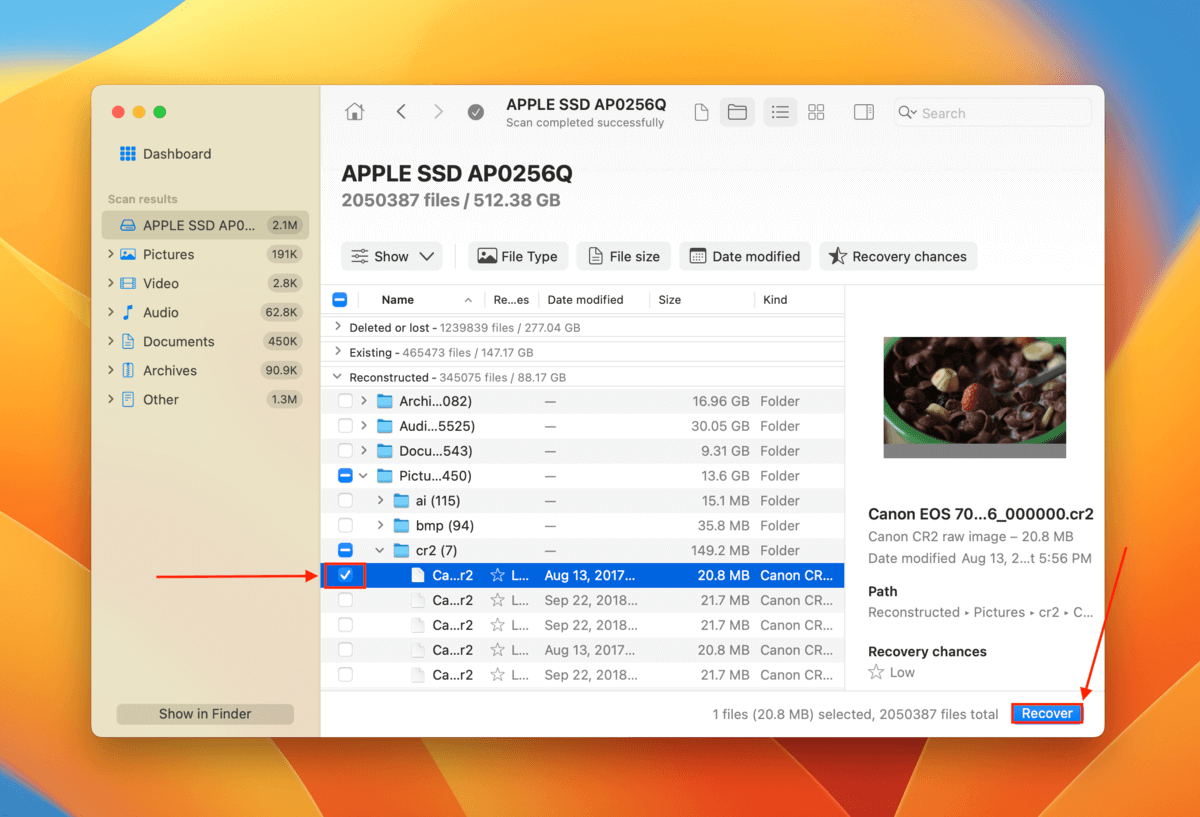
Task: Sort by Date modified column header
Action: click(585, 299)
